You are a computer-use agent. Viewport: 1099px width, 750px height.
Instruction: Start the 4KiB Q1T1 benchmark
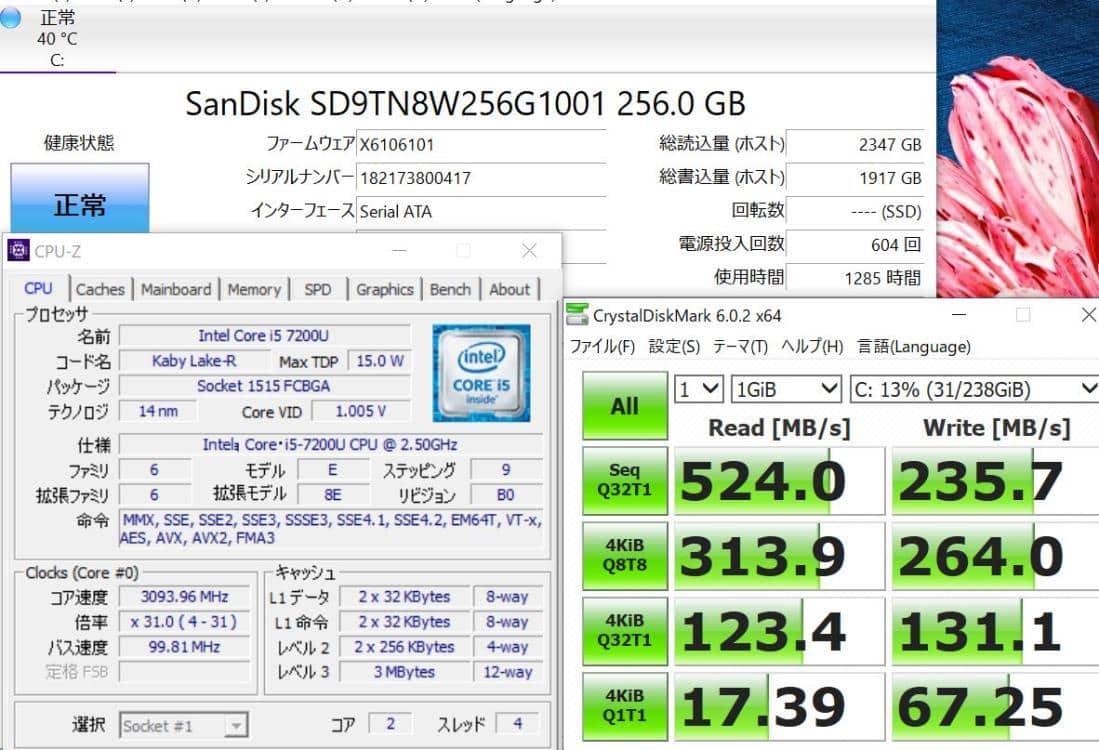624,706
